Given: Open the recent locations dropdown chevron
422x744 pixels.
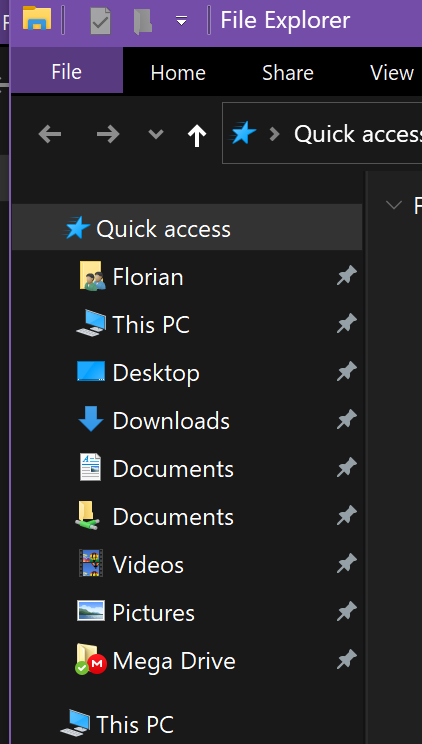Looking at the screenshot, I should [x=156, y=134].
